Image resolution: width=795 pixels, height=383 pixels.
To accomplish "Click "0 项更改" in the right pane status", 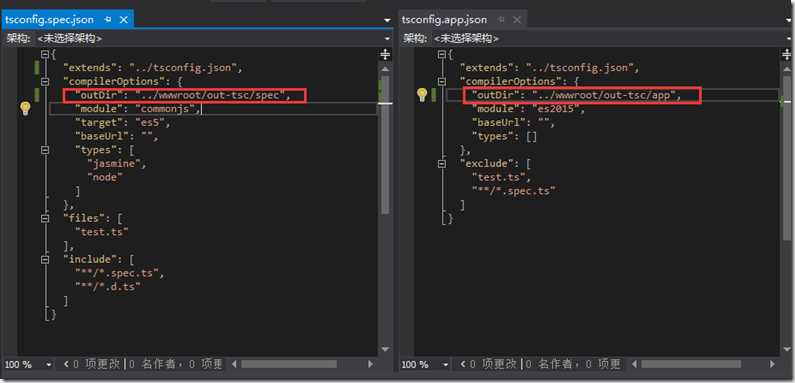I will pyautogui.click(x=493, y=364).
